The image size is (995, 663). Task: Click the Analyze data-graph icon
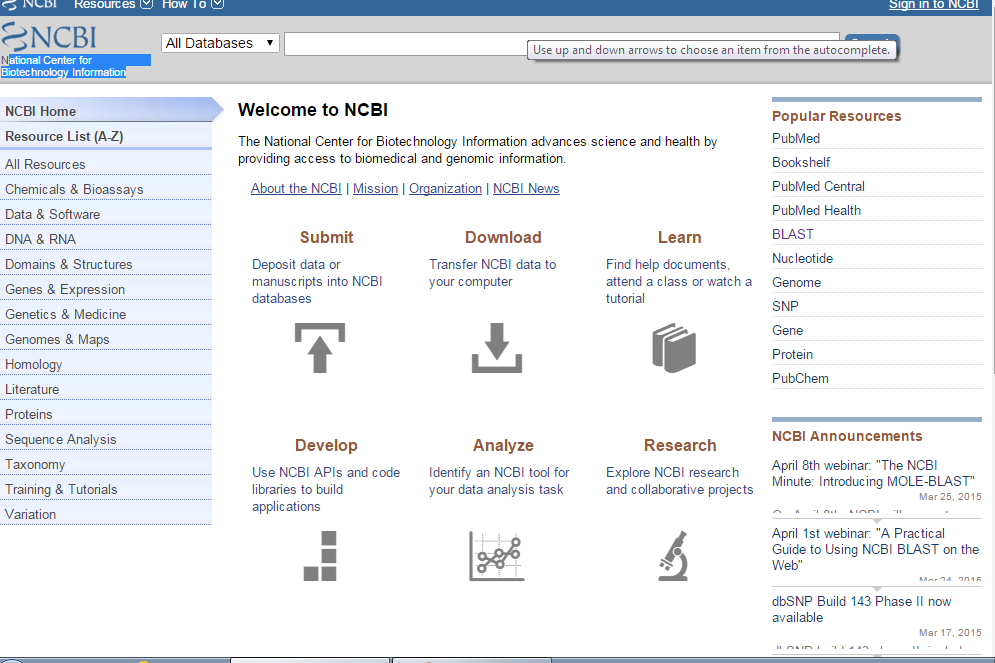(x=496, y=556)
